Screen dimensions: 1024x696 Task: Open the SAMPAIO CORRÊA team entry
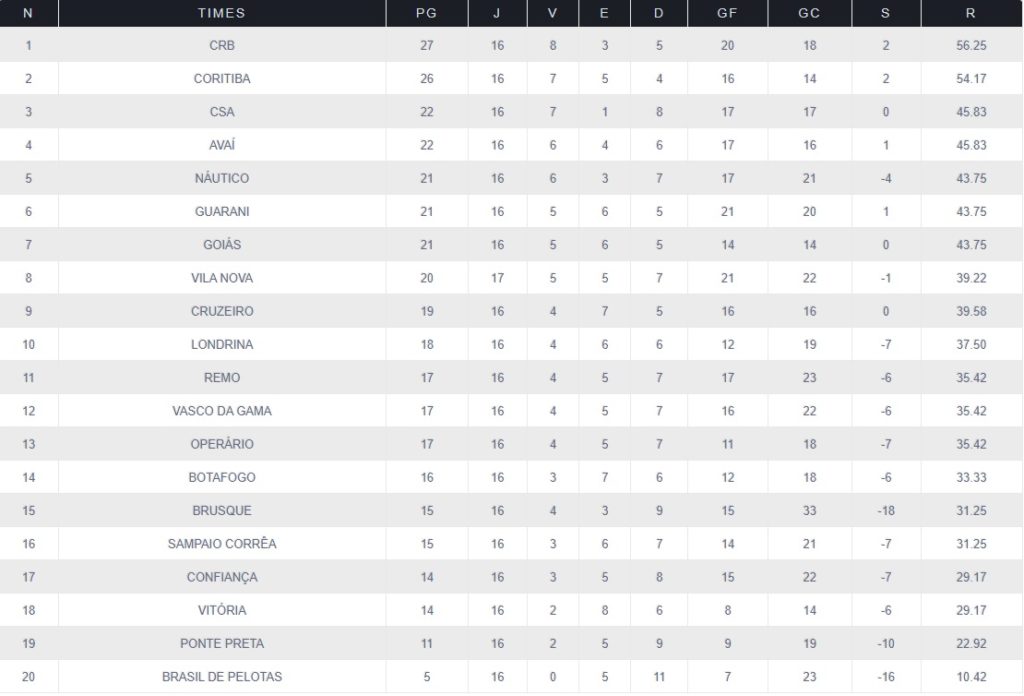pos(222,544)
